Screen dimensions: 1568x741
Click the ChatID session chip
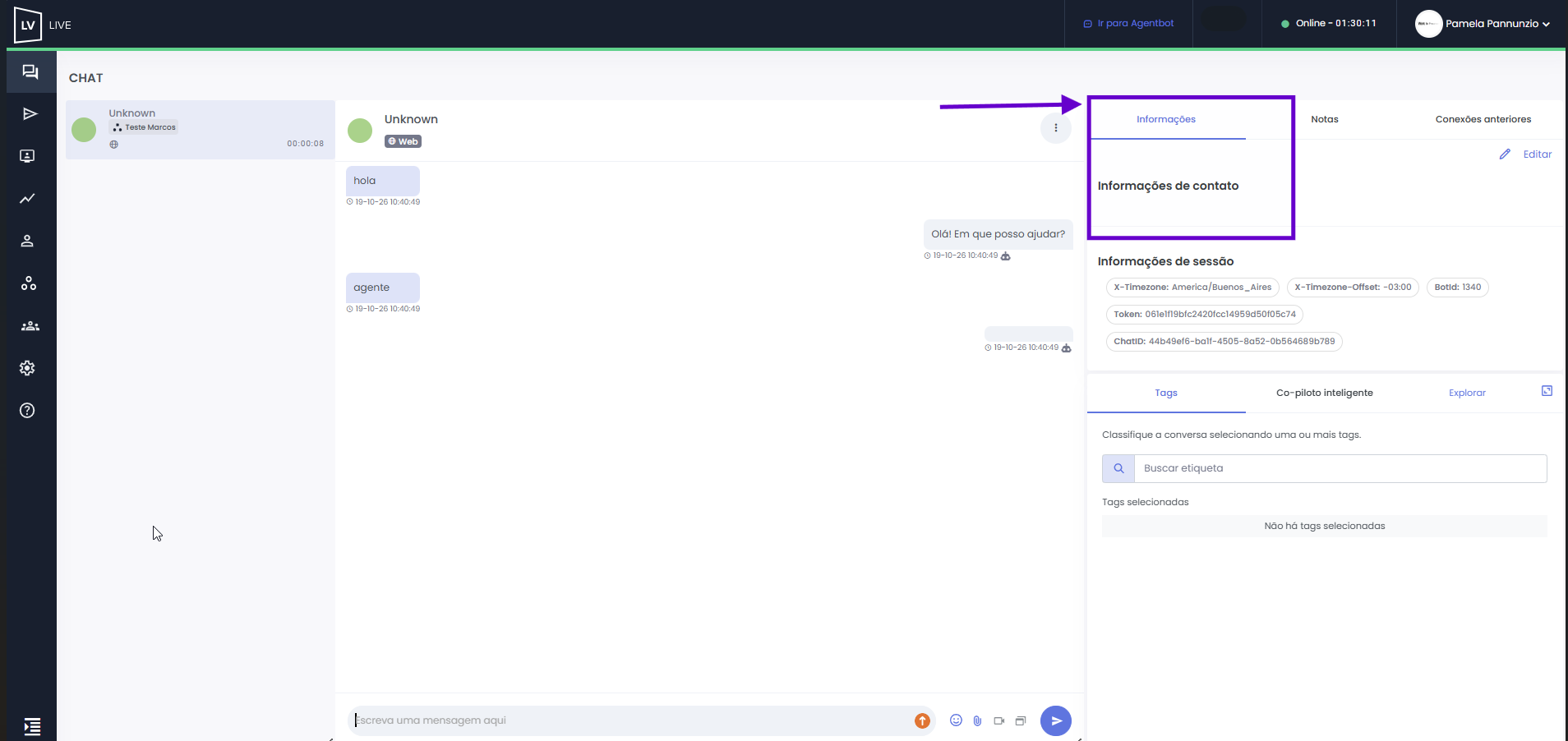(x=1224, y=342)
